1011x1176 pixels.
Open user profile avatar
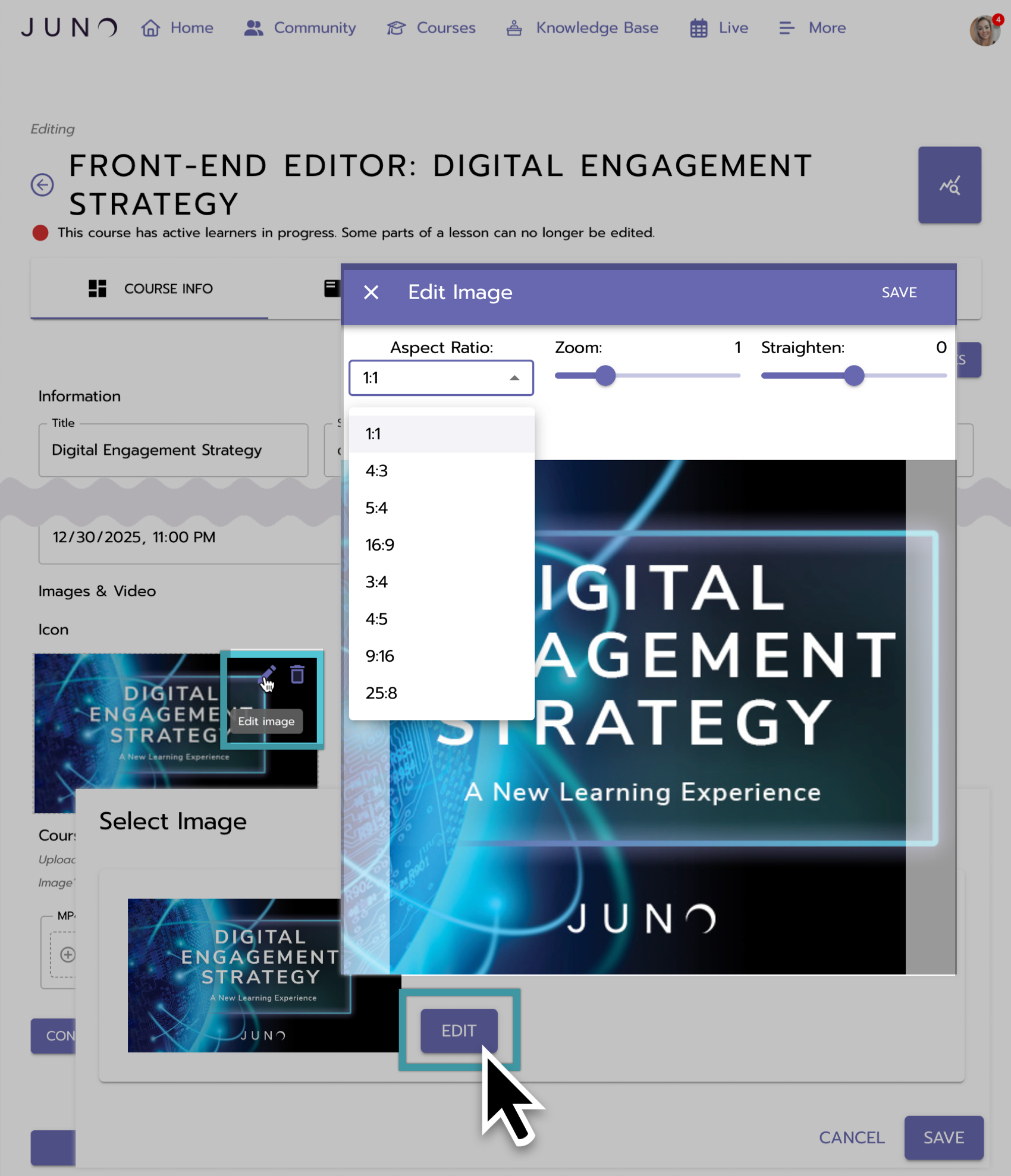point(985,30)
